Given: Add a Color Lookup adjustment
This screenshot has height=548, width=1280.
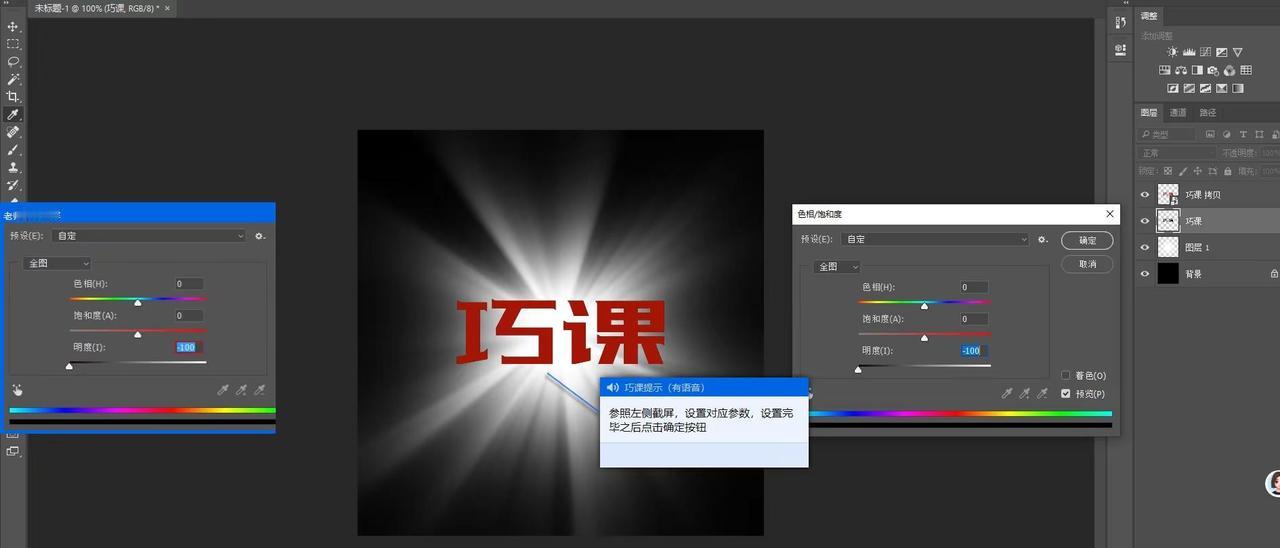Looking at the screenshot, I should (x=1246, y=70).
